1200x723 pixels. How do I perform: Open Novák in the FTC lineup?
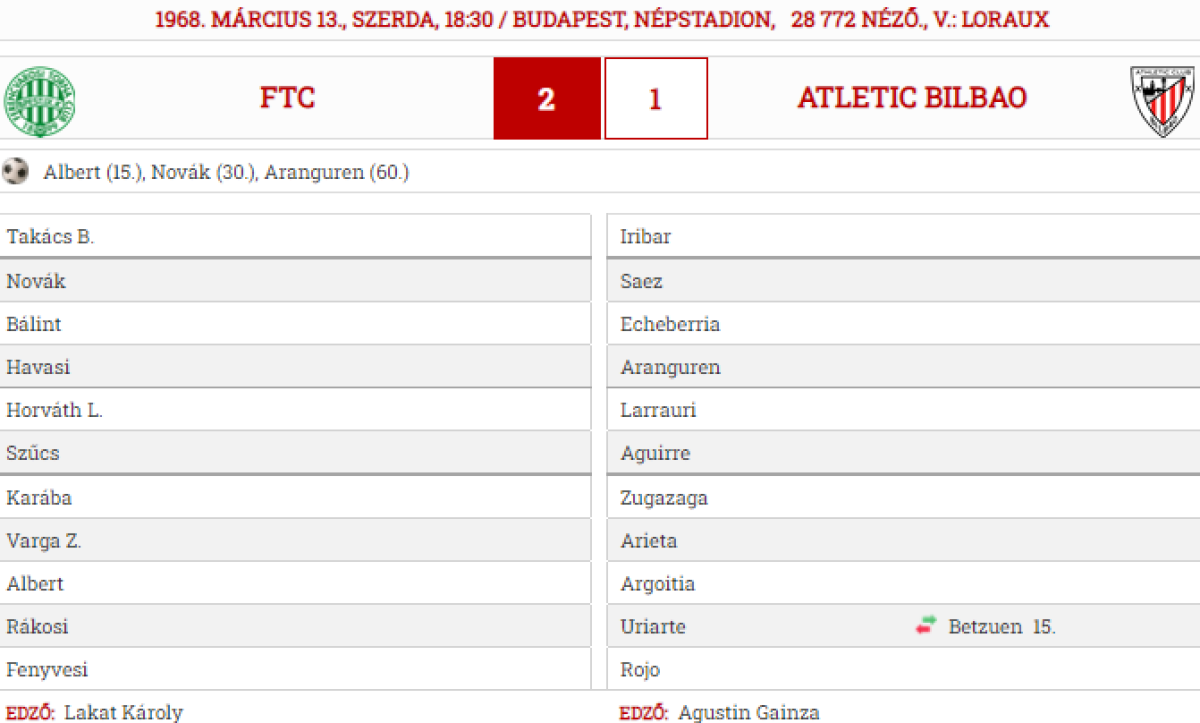click(36, 281)
